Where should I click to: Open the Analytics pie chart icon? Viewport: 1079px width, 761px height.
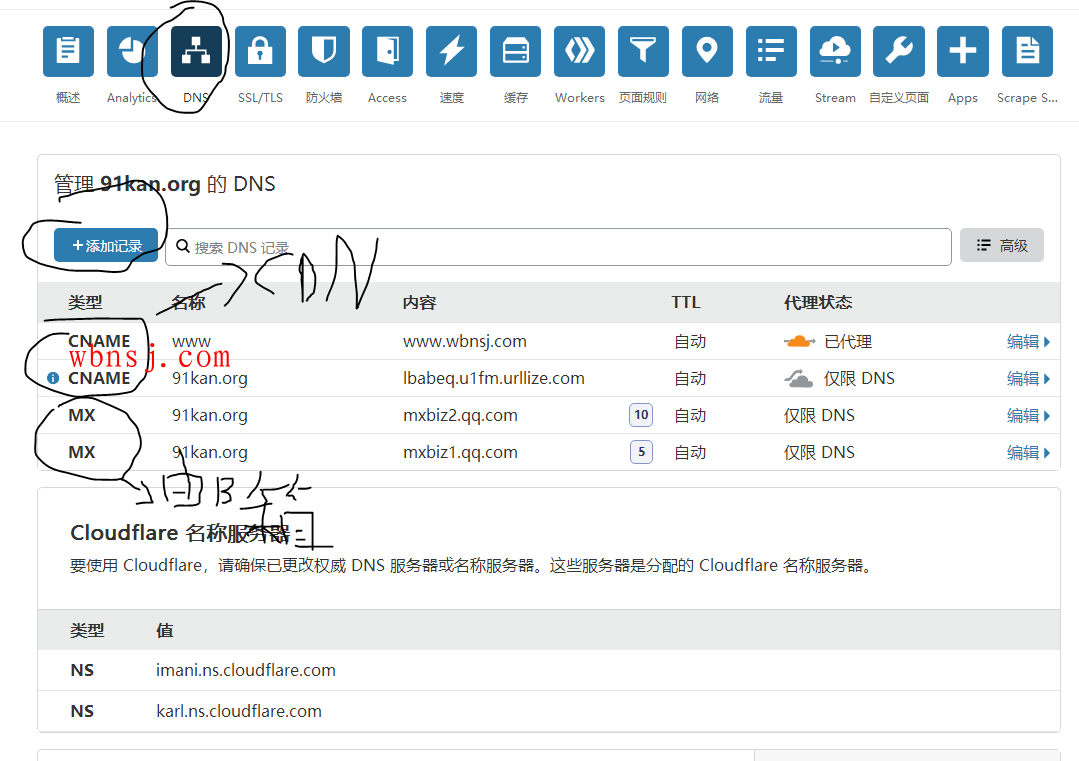tap(132, 52)
